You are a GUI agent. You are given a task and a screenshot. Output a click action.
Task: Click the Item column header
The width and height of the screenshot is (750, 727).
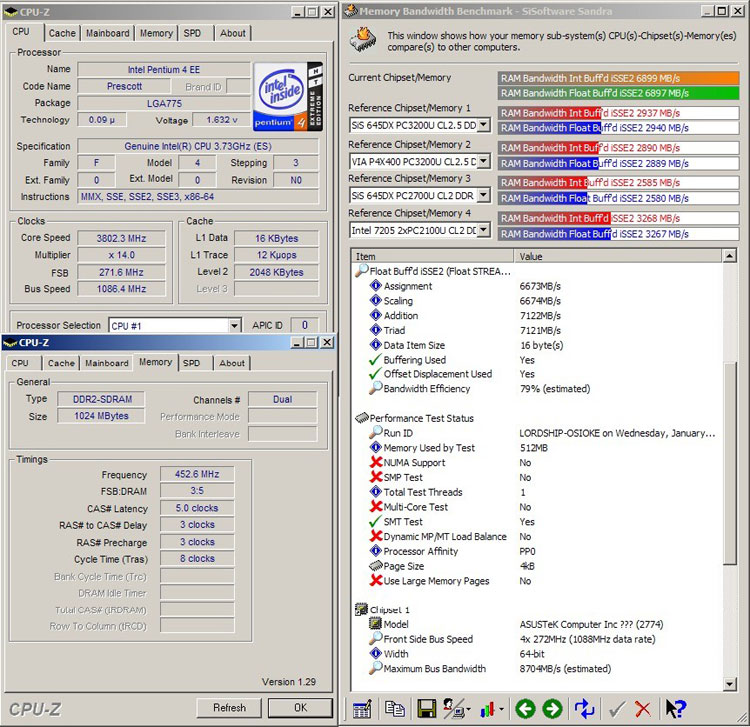432,256
